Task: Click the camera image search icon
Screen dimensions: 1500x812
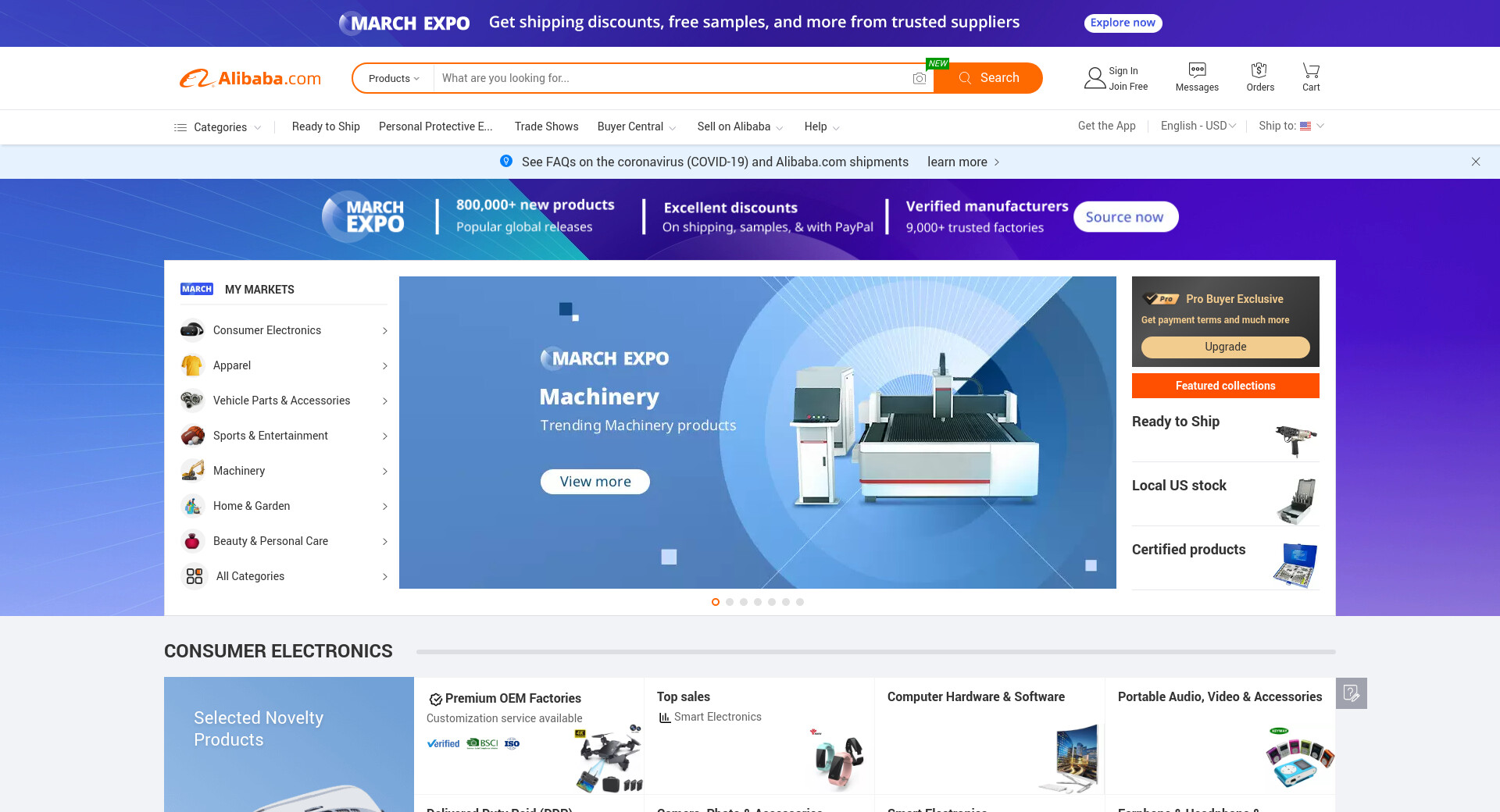Action: click(919, 78)
